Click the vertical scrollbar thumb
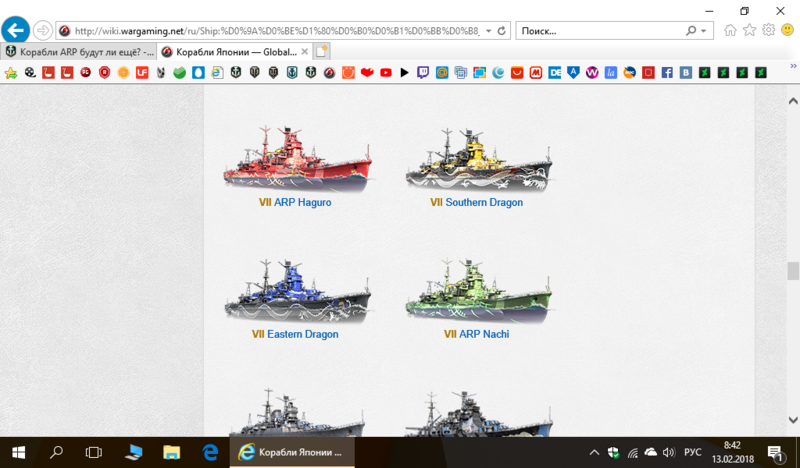The height and width of the screenshot is (468, 800). point(793,271)
